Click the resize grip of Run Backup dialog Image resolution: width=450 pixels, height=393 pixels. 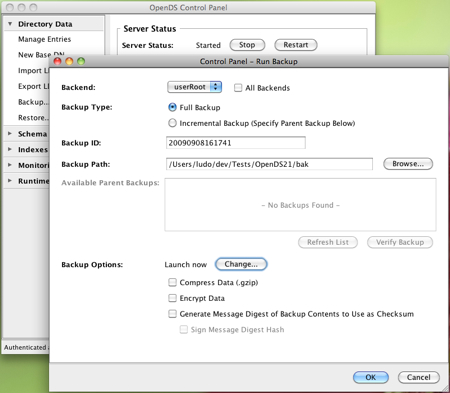[x=445, y=389]
